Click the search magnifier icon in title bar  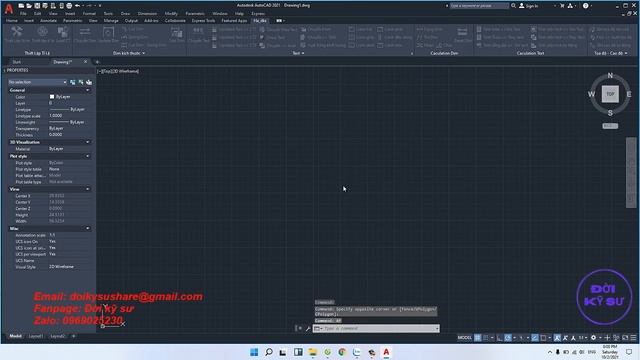(x=513, y=6)
